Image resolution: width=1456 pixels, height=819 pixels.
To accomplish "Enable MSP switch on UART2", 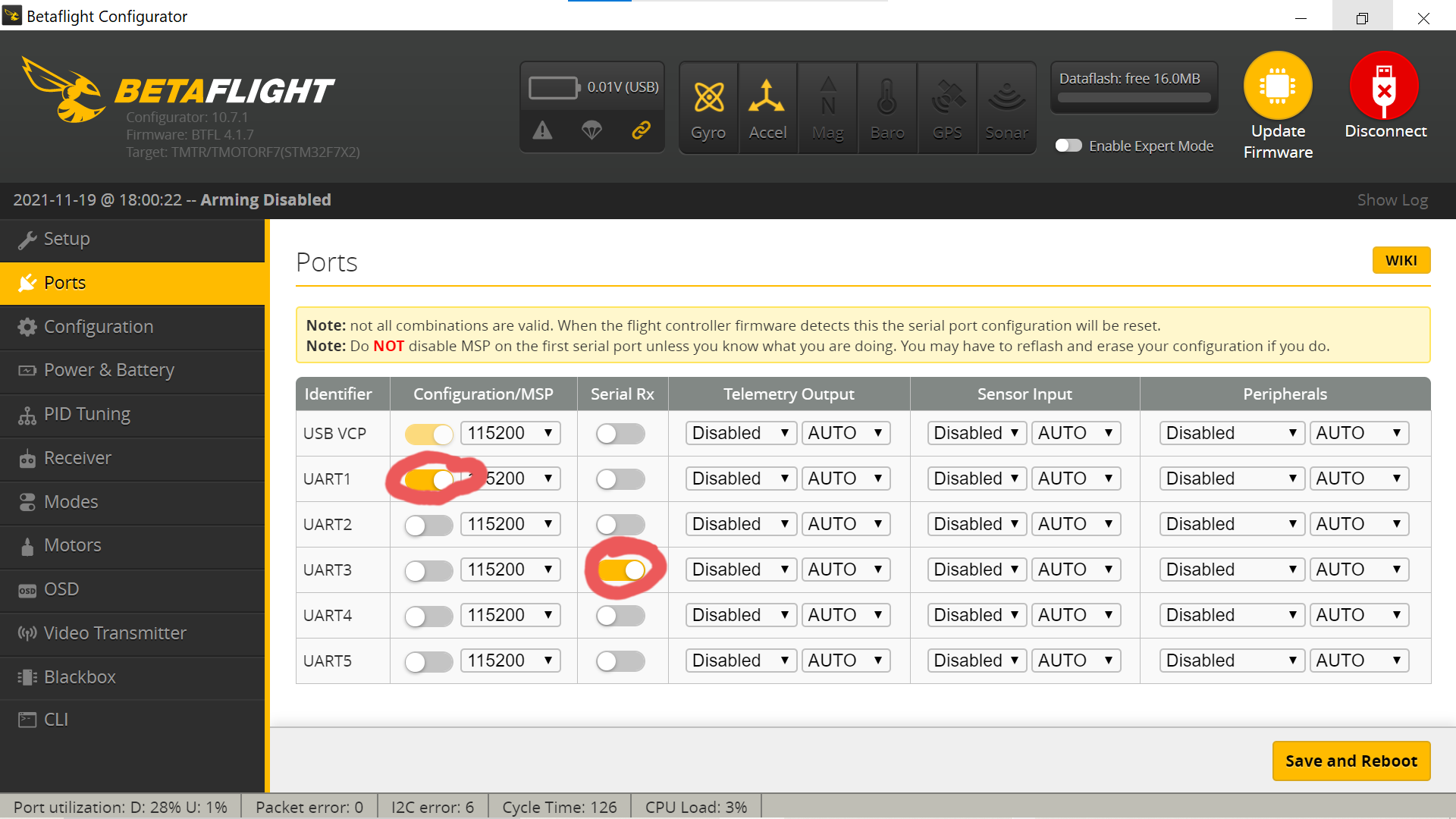I will click(428, 525).
